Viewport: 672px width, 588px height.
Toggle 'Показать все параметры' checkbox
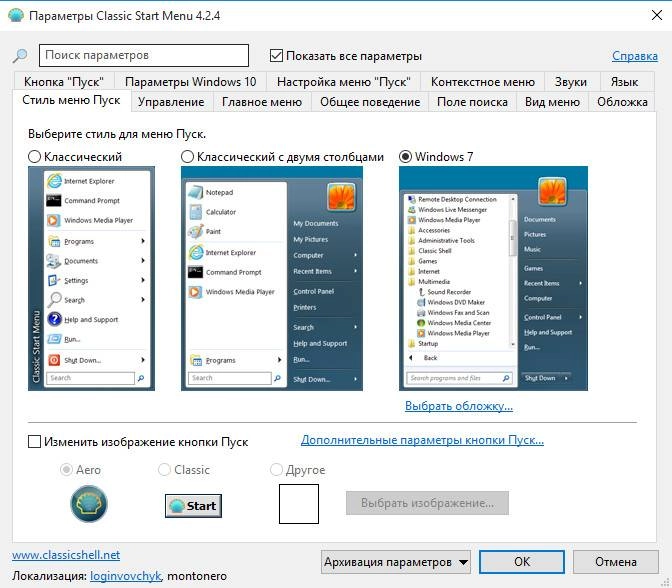point(276,56)
